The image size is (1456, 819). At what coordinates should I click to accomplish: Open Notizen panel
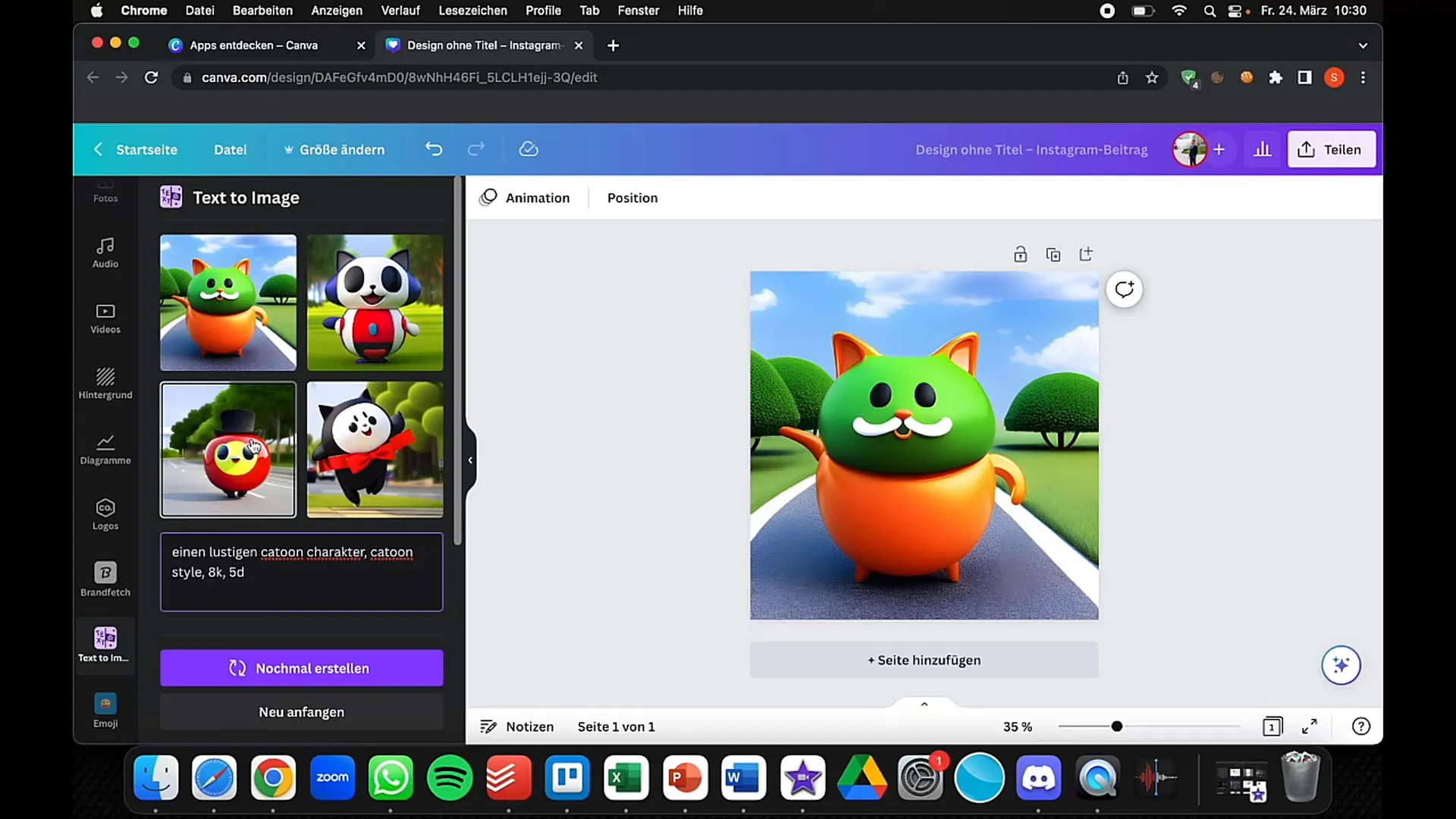517,726
